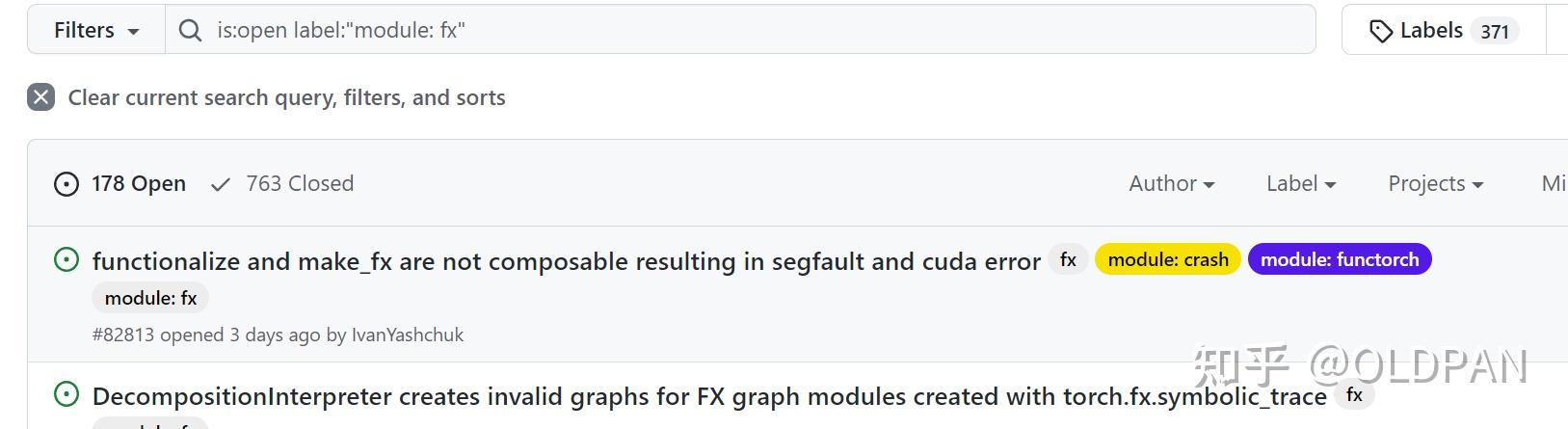The height and width of the screenshot is (429, 1568).
Task: Click the open issue circle icon beside 178 Open
Action: (66, 184)
